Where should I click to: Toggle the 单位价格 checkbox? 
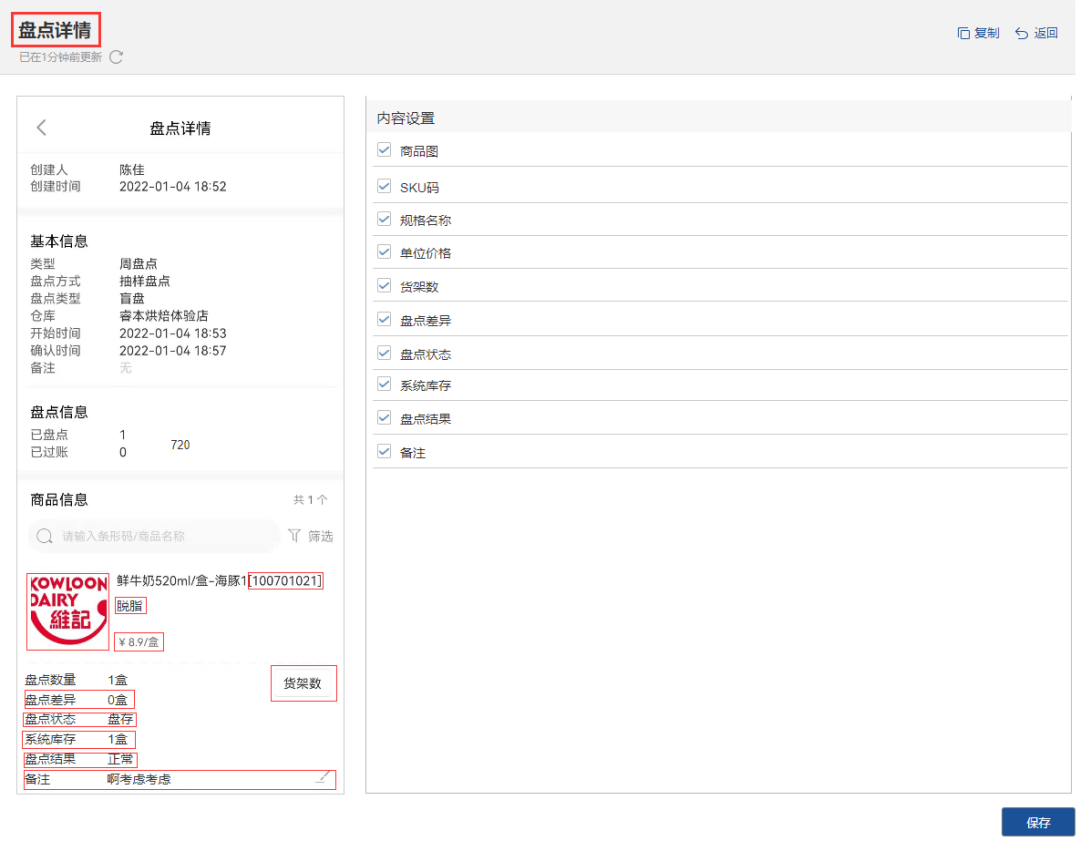[x=384, y=252]
